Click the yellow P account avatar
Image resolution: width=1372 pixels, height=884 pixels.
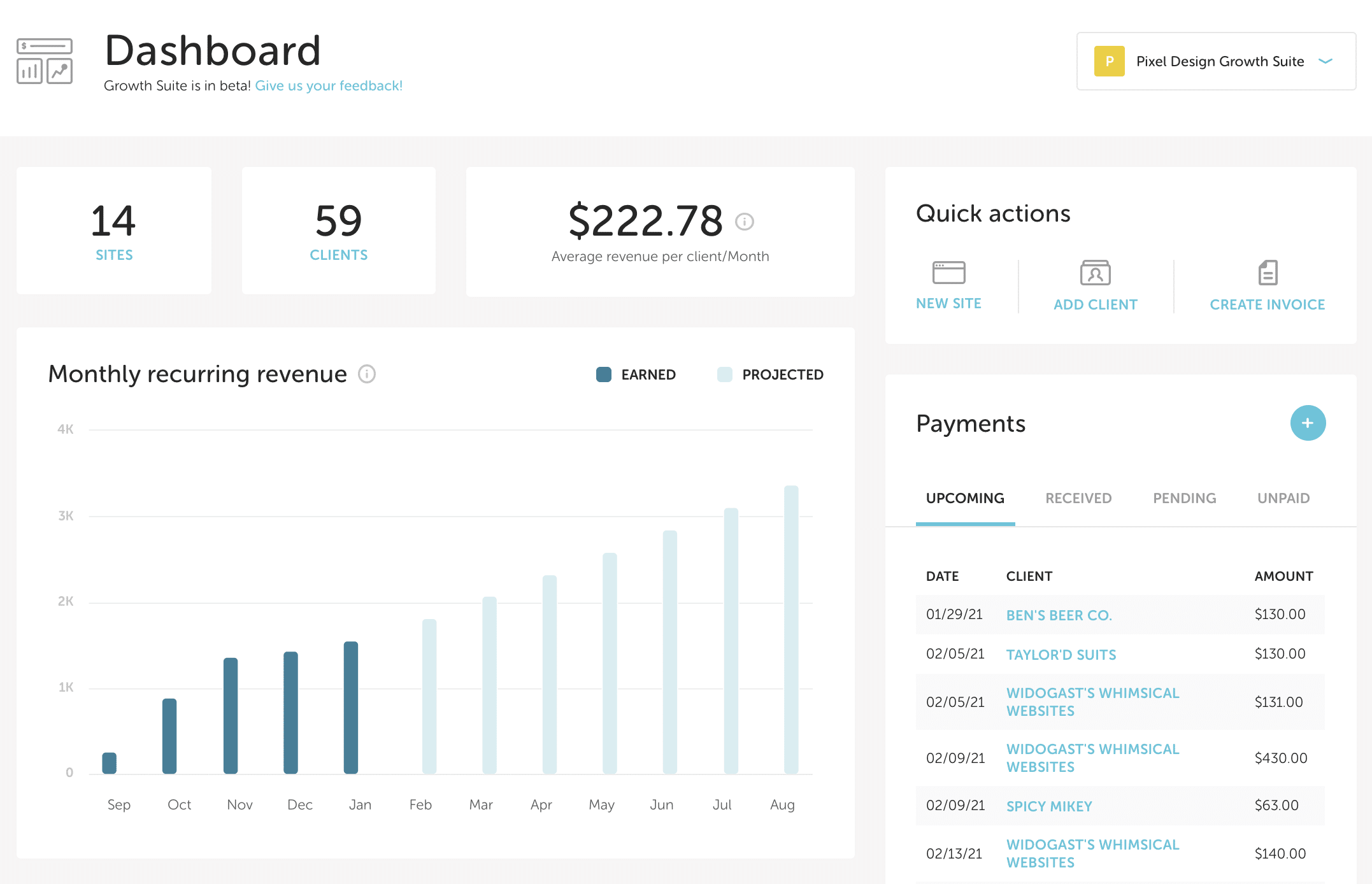click(x=1109, y=61)
